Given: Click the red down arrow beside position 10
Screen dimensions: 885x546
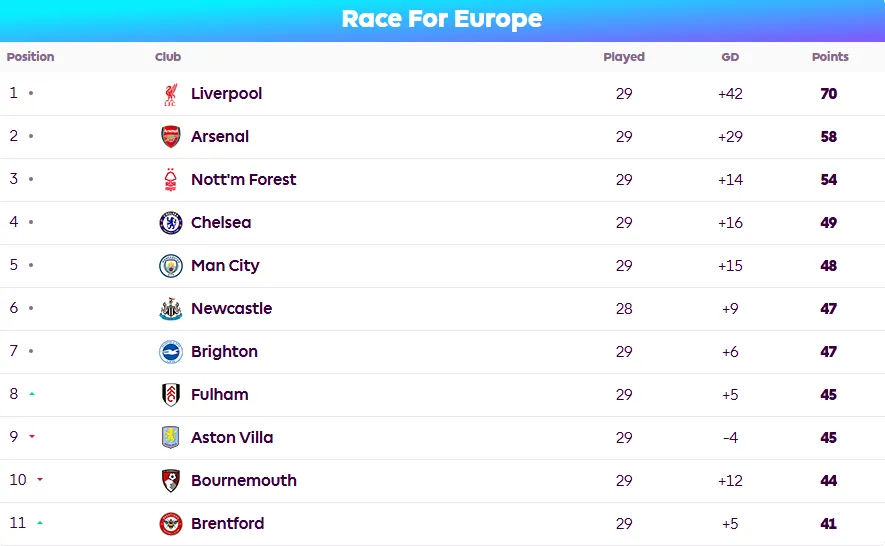Looking at the screenshot, I should (x=40, y=480).
